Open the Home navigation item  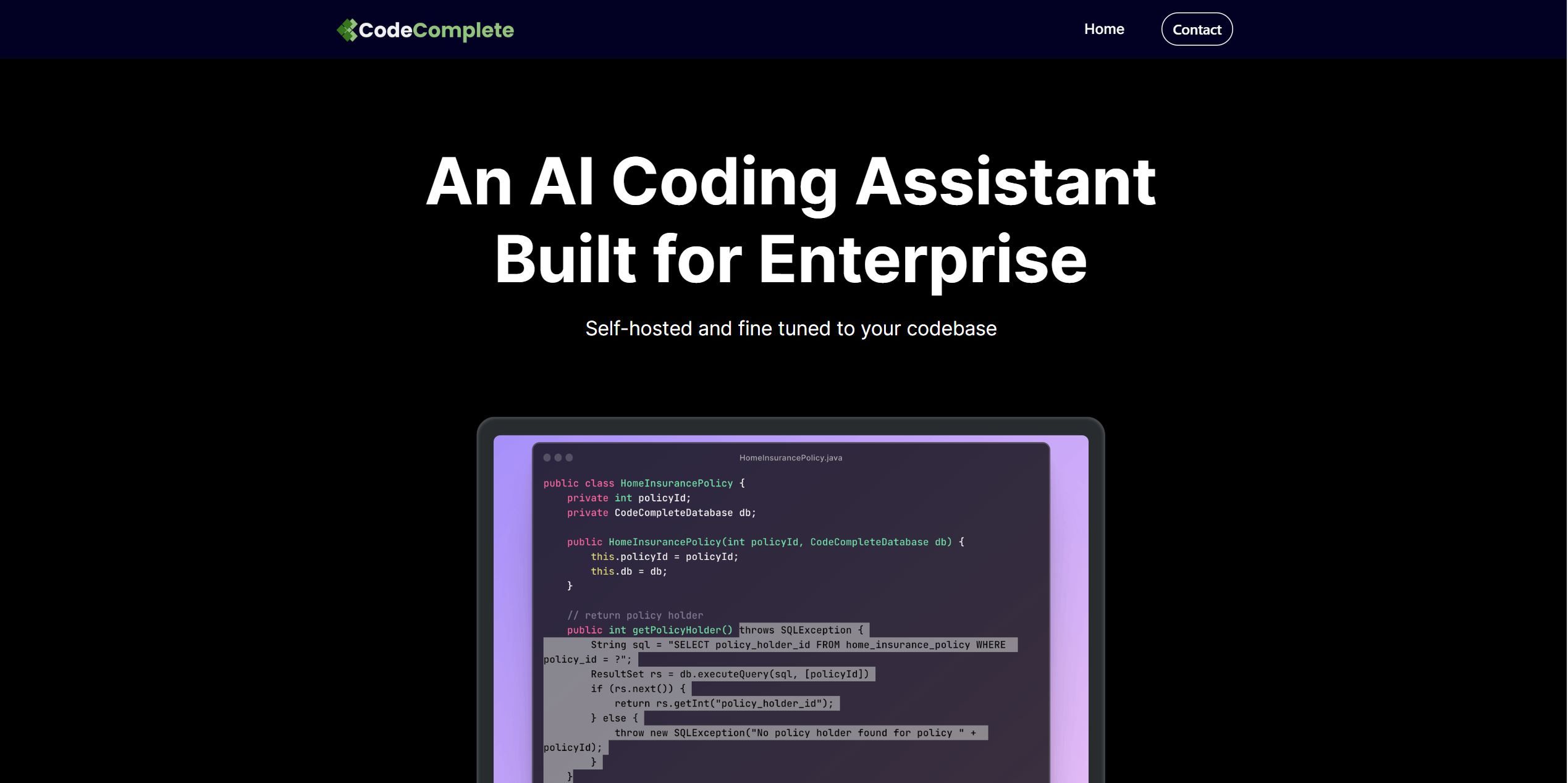1104,28
